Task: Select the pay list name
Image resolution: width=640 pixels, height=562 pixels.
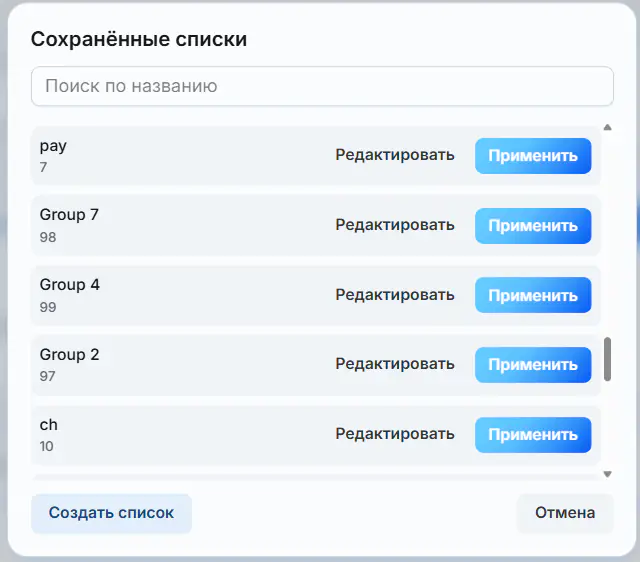Action: [53, 146]
